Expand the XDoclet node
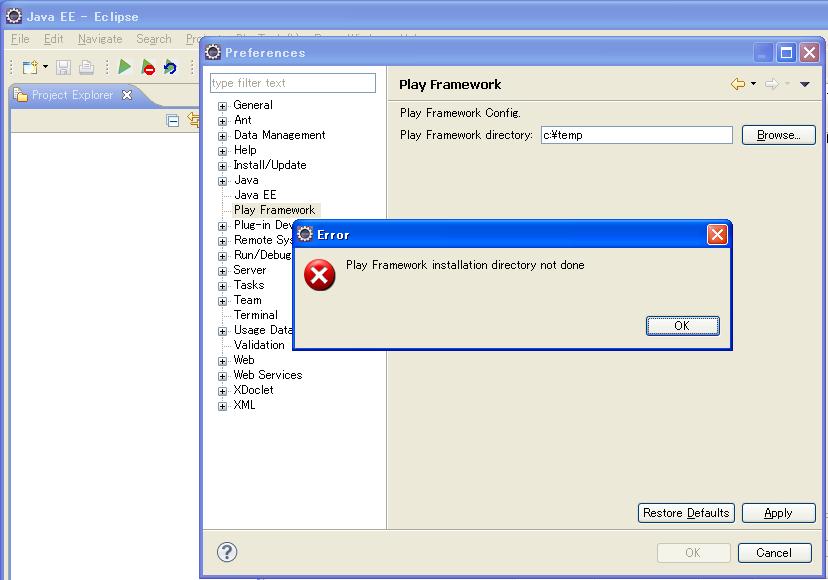The height and width of the screenshot is (580, 828). tap(222, 391)
